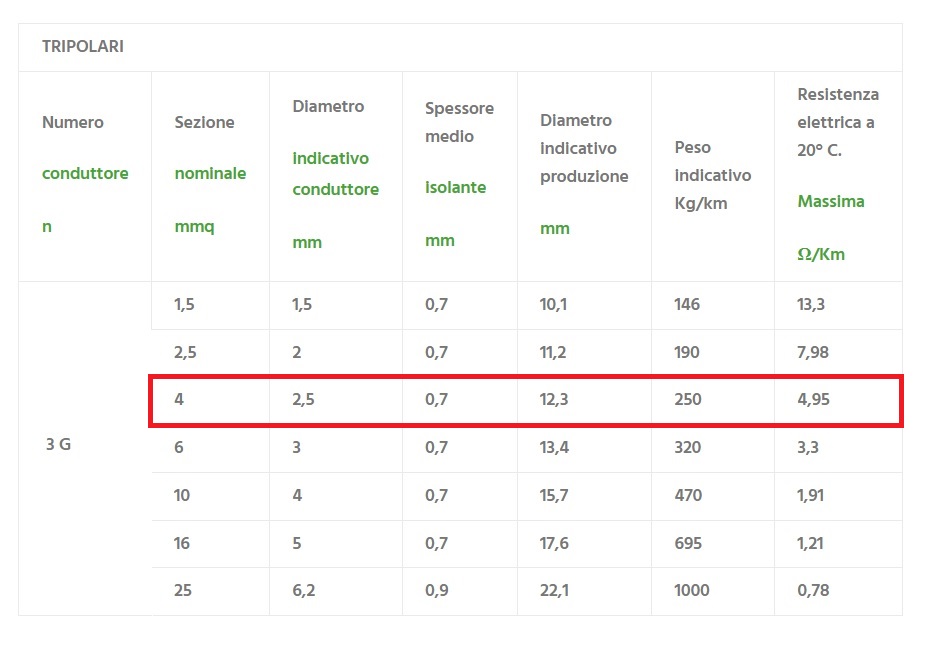Image resolution: width=933 pixels, height=650 pixels.
Task: Select the 1000 Kg/km weight cell
Action: [692, 591]
